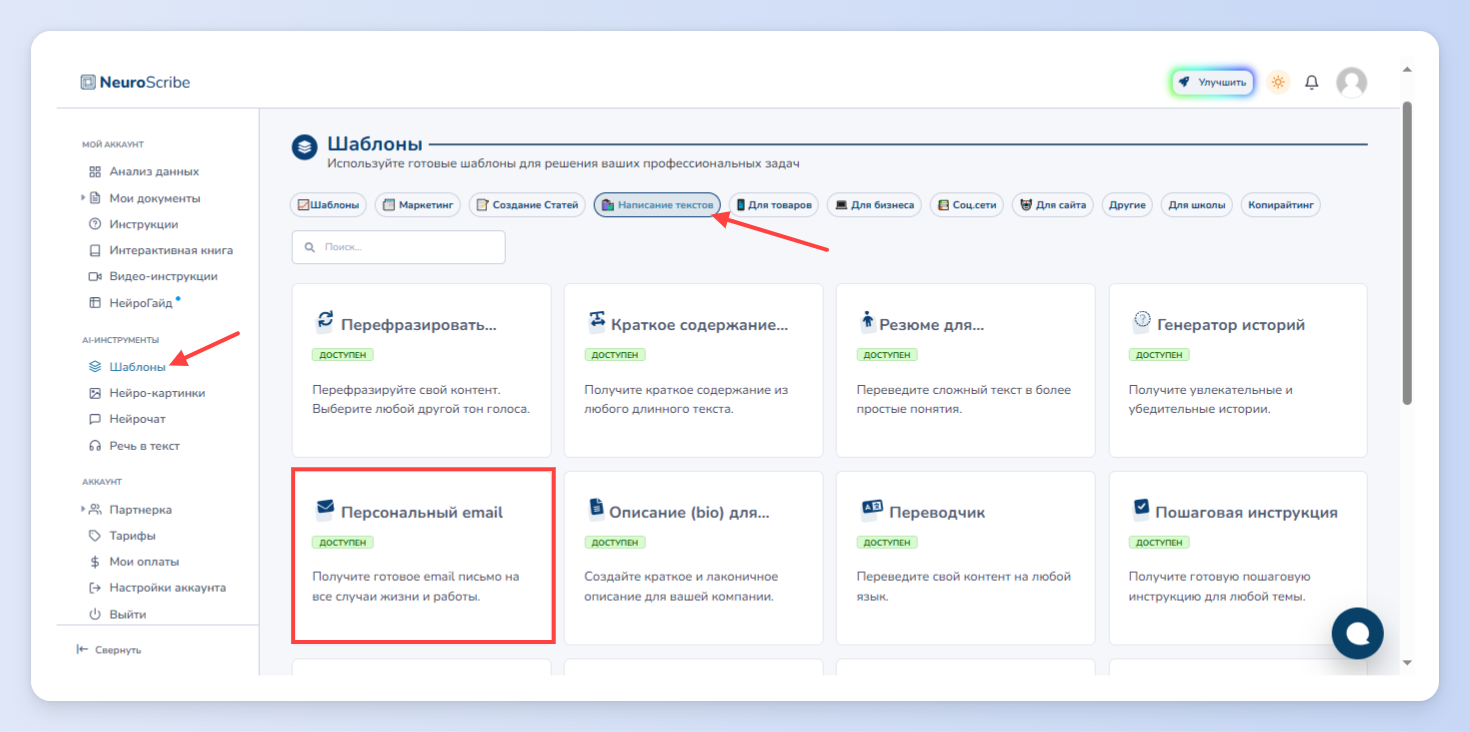Open Инструкции in sidebar
This screenshot has height=732, width=1470.
point(144,224)
